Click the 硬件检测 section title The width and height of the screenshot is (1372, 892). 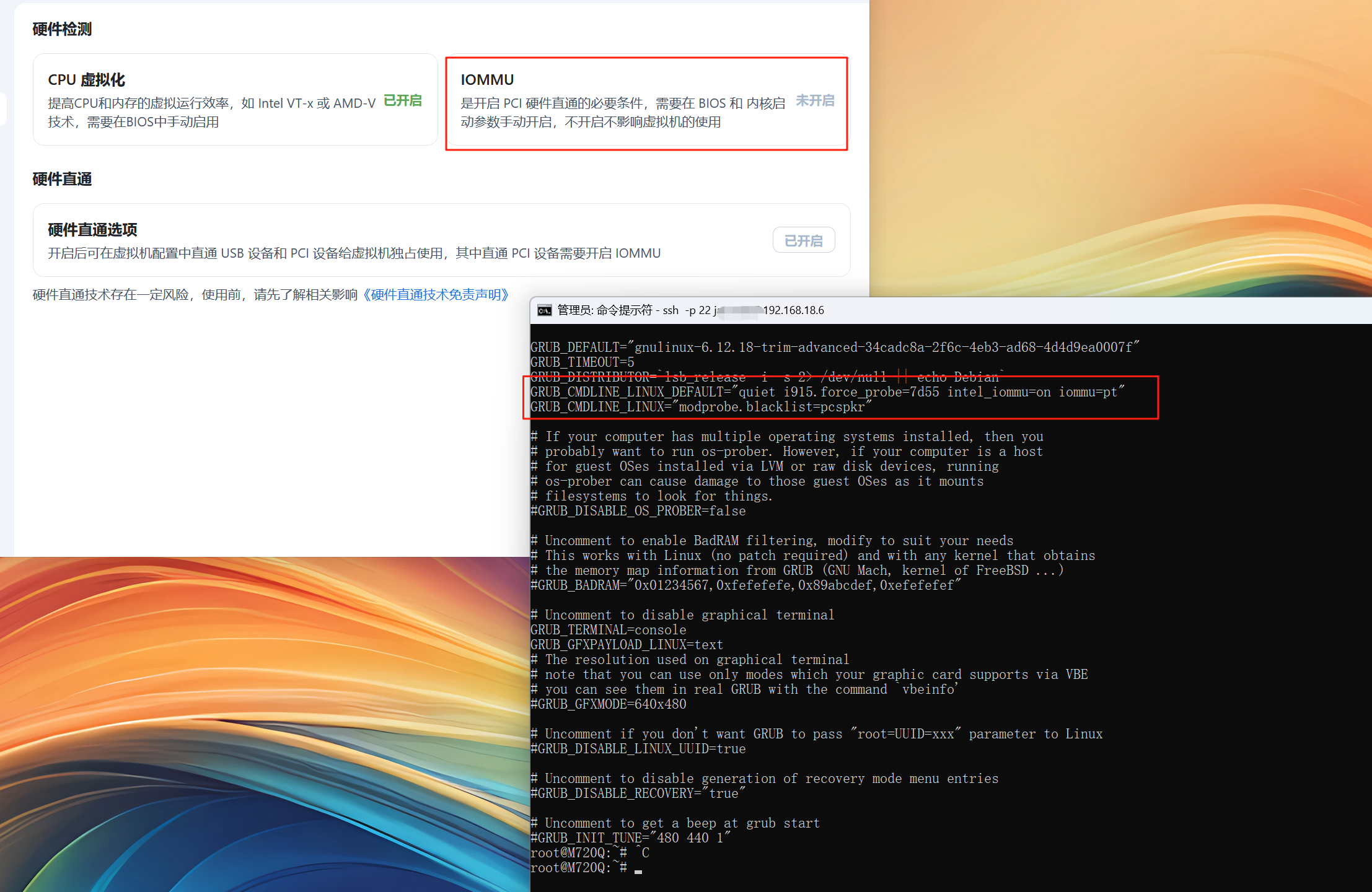click(62, 29)
